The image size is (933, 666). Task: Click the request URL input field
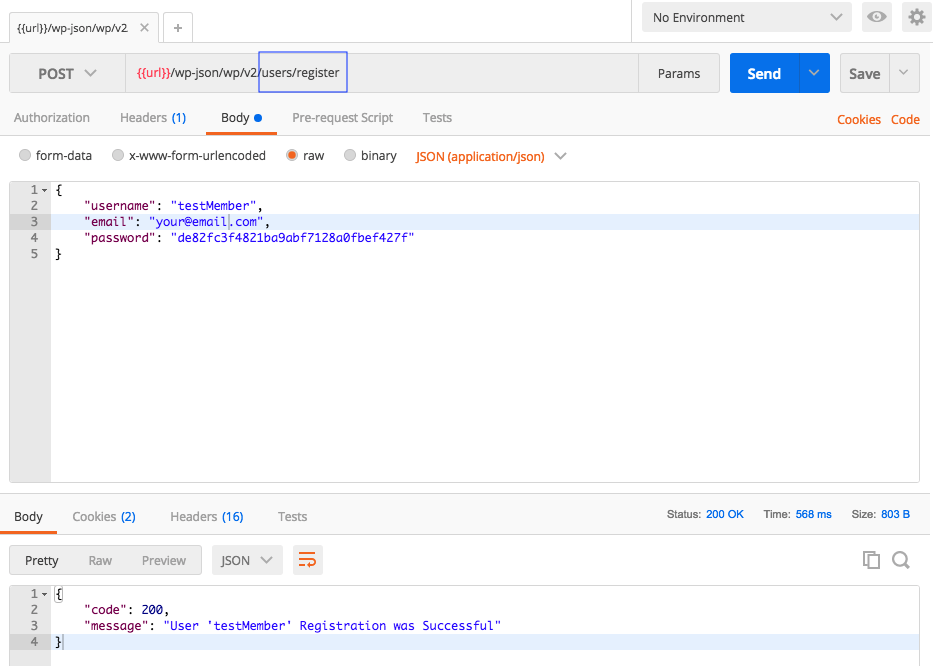[x=381, y=73]
